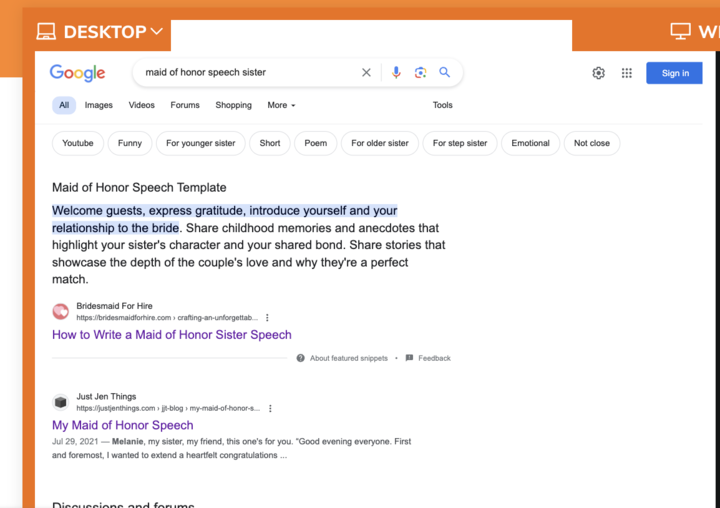Click the Google logo

tap(78, 73)
